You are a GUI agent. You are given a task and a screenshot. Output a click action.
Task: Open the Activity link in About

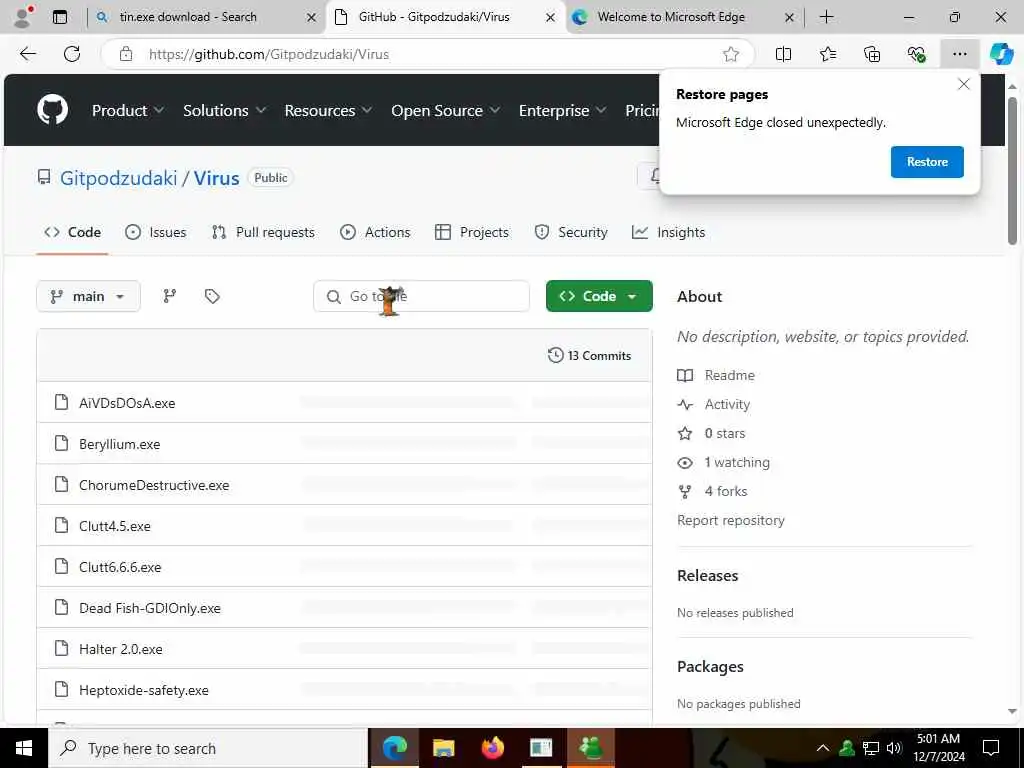(x=727, y=404)
